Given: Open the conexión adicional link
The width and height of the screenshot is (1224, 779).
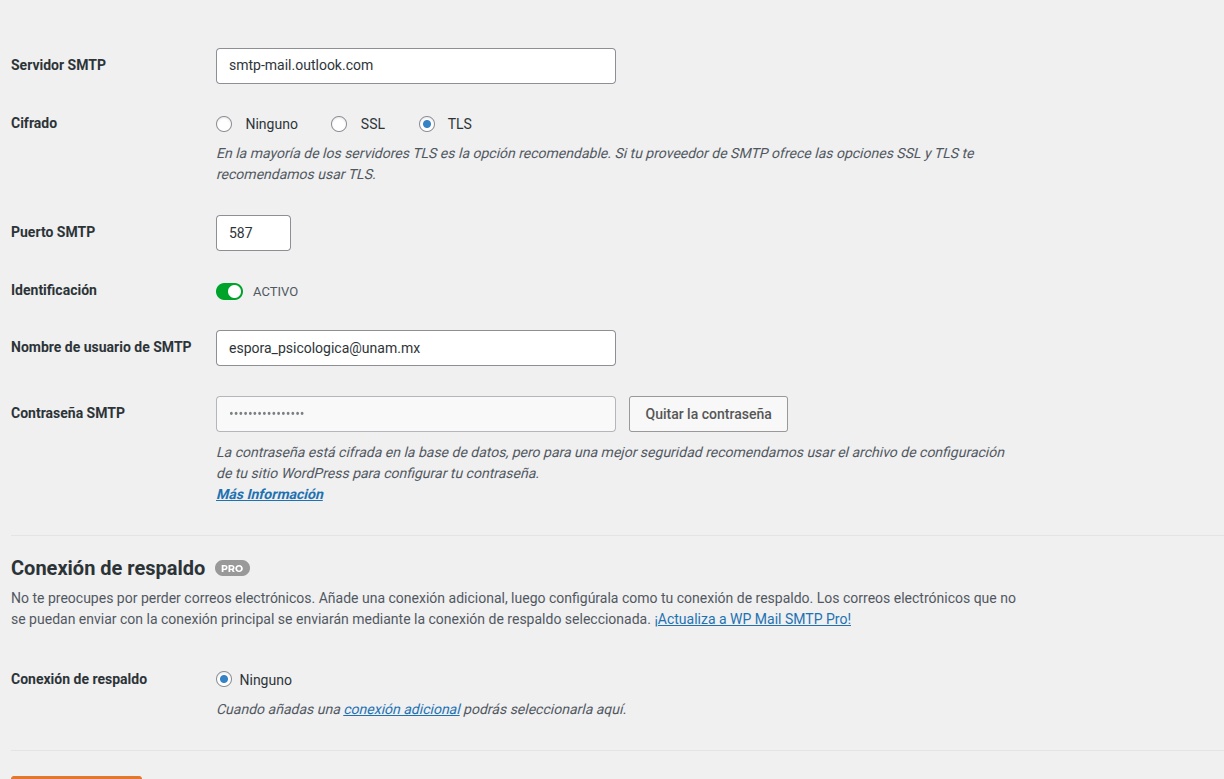Looking at the screenshot, I should click(x=402, y=709).
